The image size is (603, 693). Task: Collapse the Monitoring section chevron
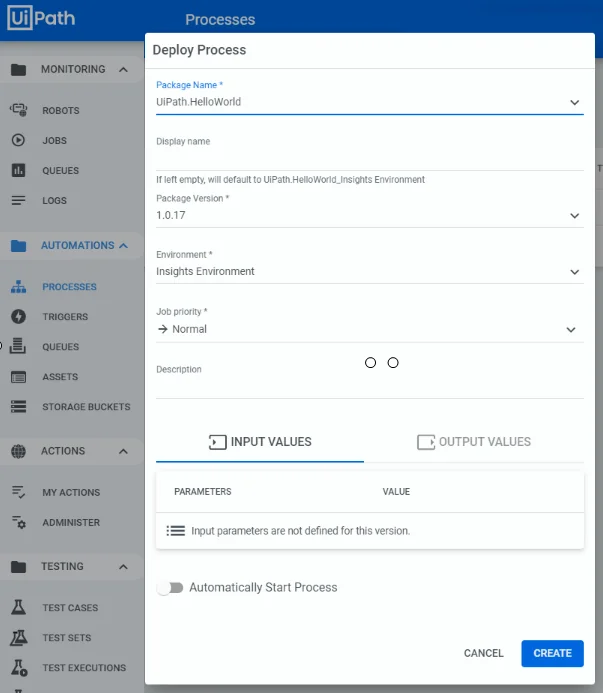coord(123,69)
